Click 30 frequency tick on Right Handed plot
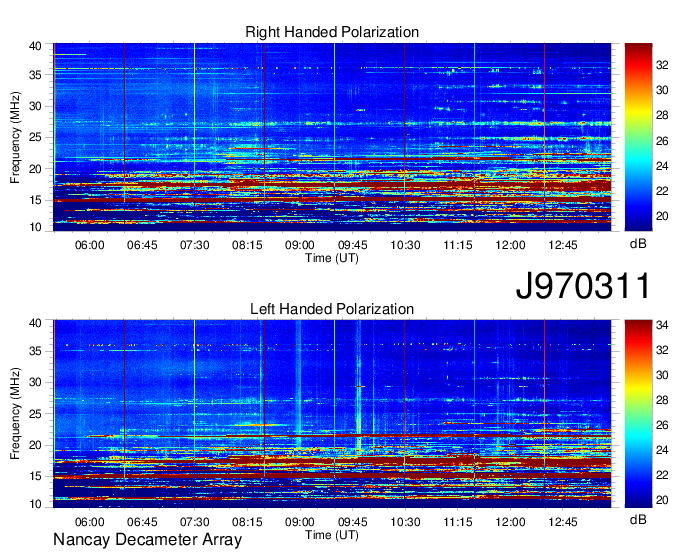Viewport: 680px width, 552px height. [x=35, y=106]
